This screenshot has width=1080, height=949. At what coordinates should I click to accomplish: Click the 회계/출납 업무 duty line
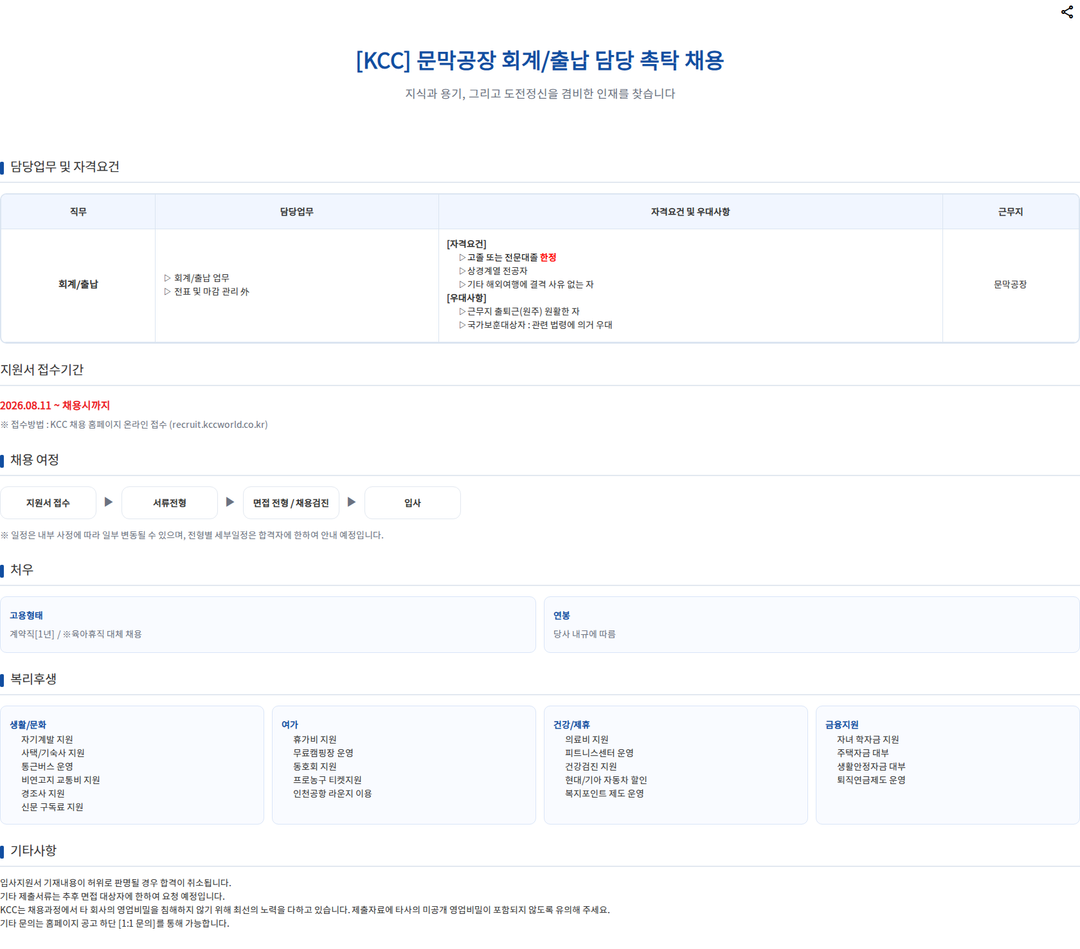[197, 278]
